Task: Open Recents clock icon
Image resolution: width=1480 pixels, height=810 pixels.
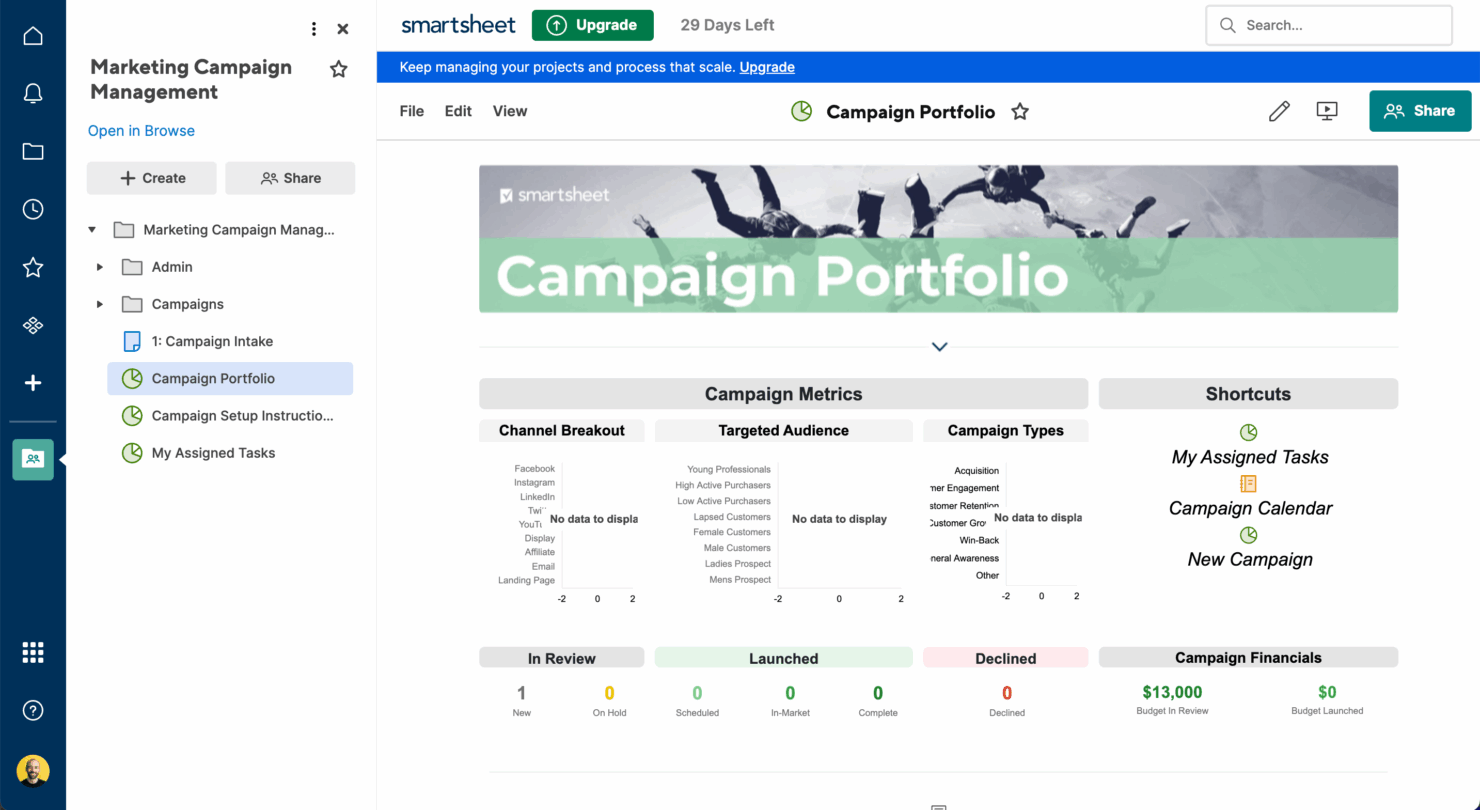Action: 33,209
